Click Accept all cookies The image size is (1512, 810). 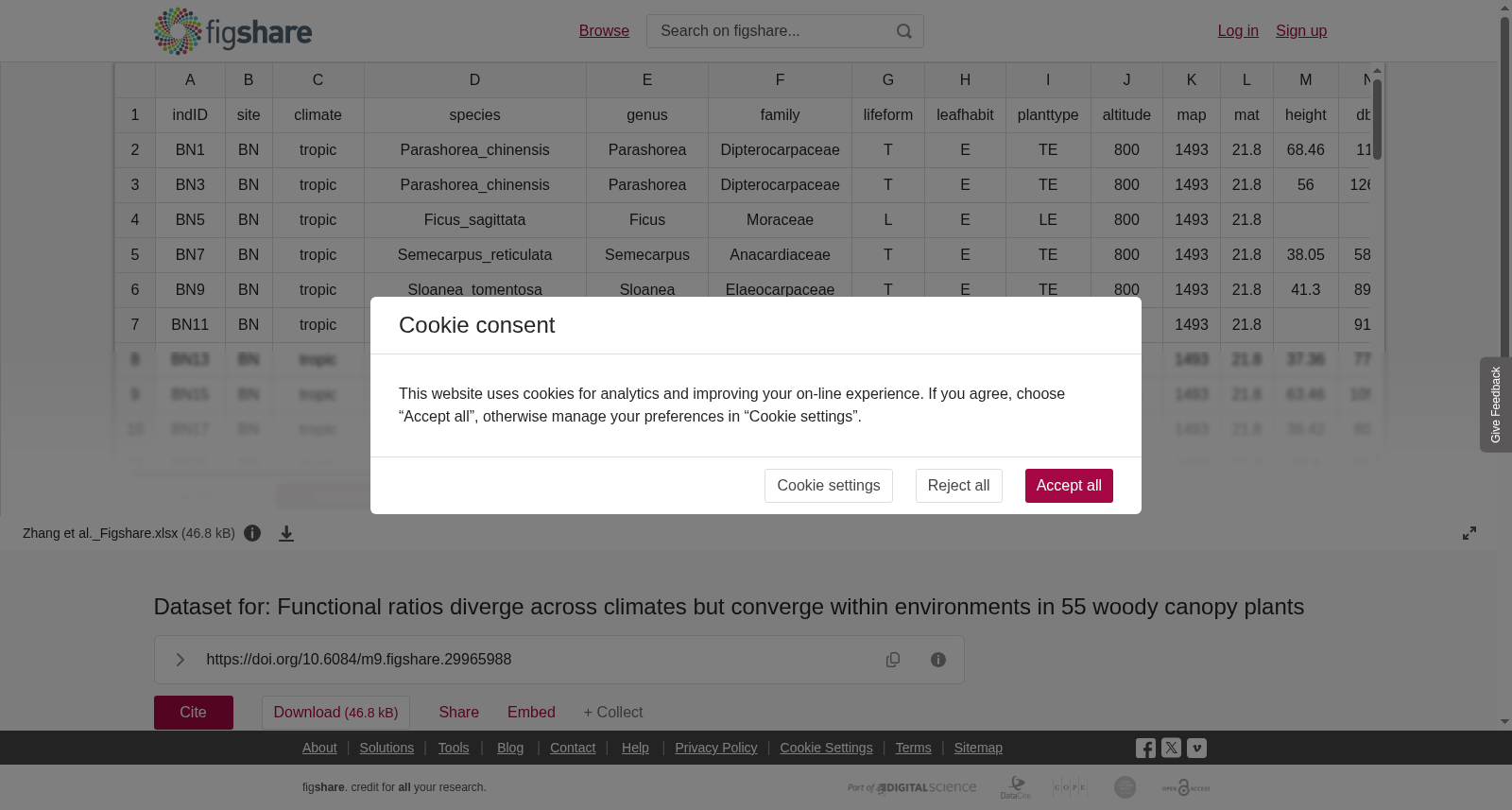click(1069, 486)
